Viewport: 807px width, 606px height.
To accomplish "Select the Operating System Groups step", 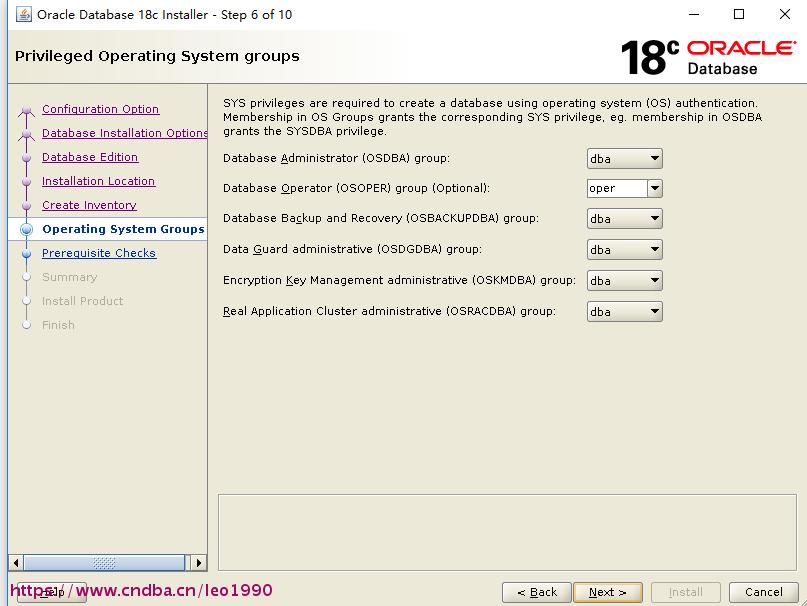I will tap(123, 229).
